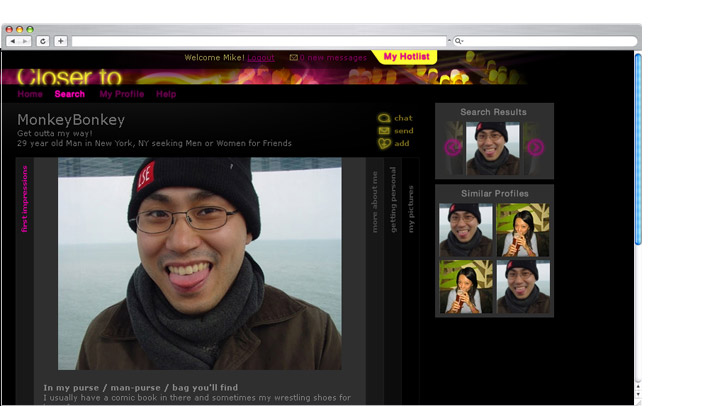The image size is (715, 420).
Task: Click the scrollbar down arrow
Action: pos(638,394)
